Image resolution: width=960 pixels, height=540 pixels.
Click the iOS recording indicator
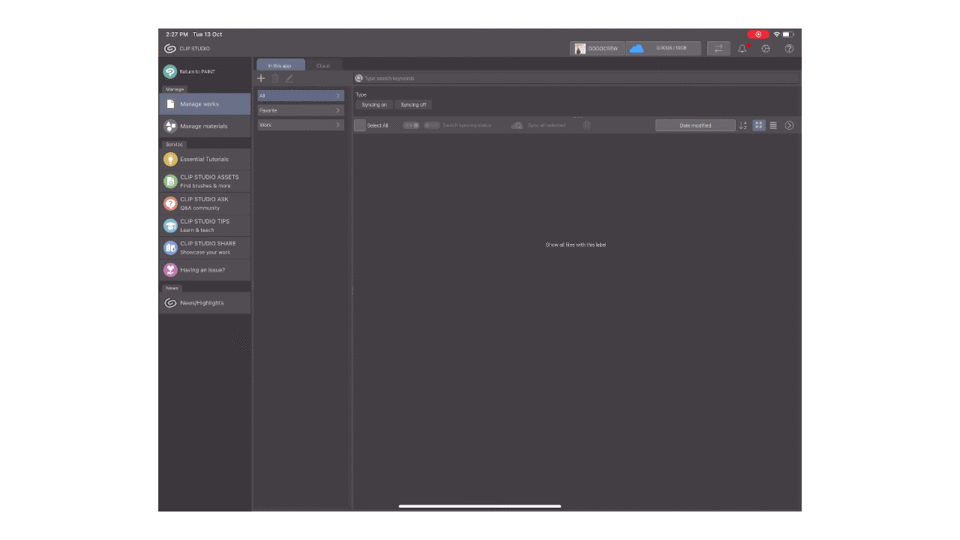click(758, 34)
